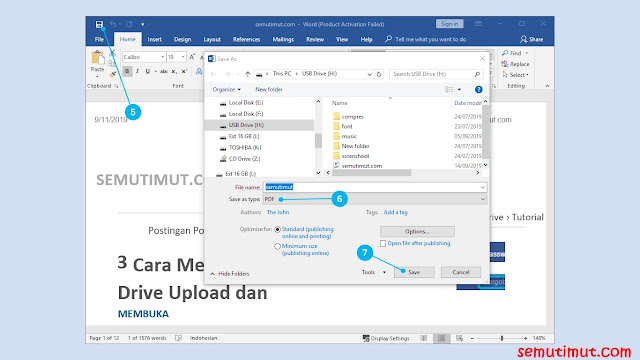Apply Superscript formatting

tap(184, 71)
